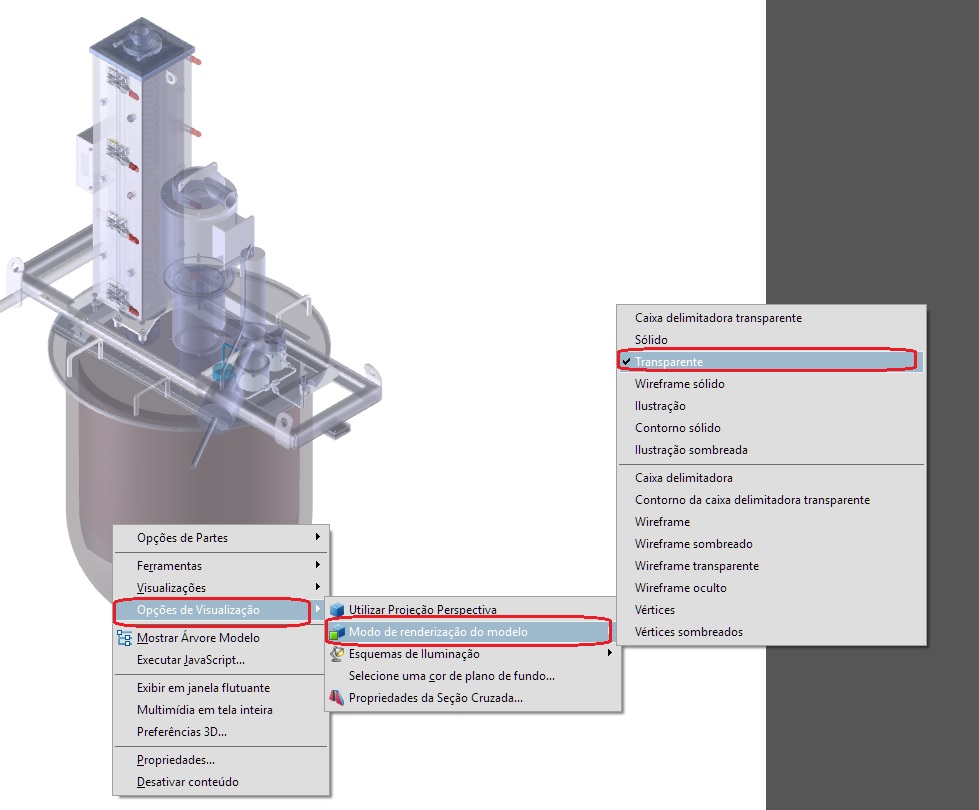Click the perspective projection cube icon
979x810 pixels.
point(337,610)
